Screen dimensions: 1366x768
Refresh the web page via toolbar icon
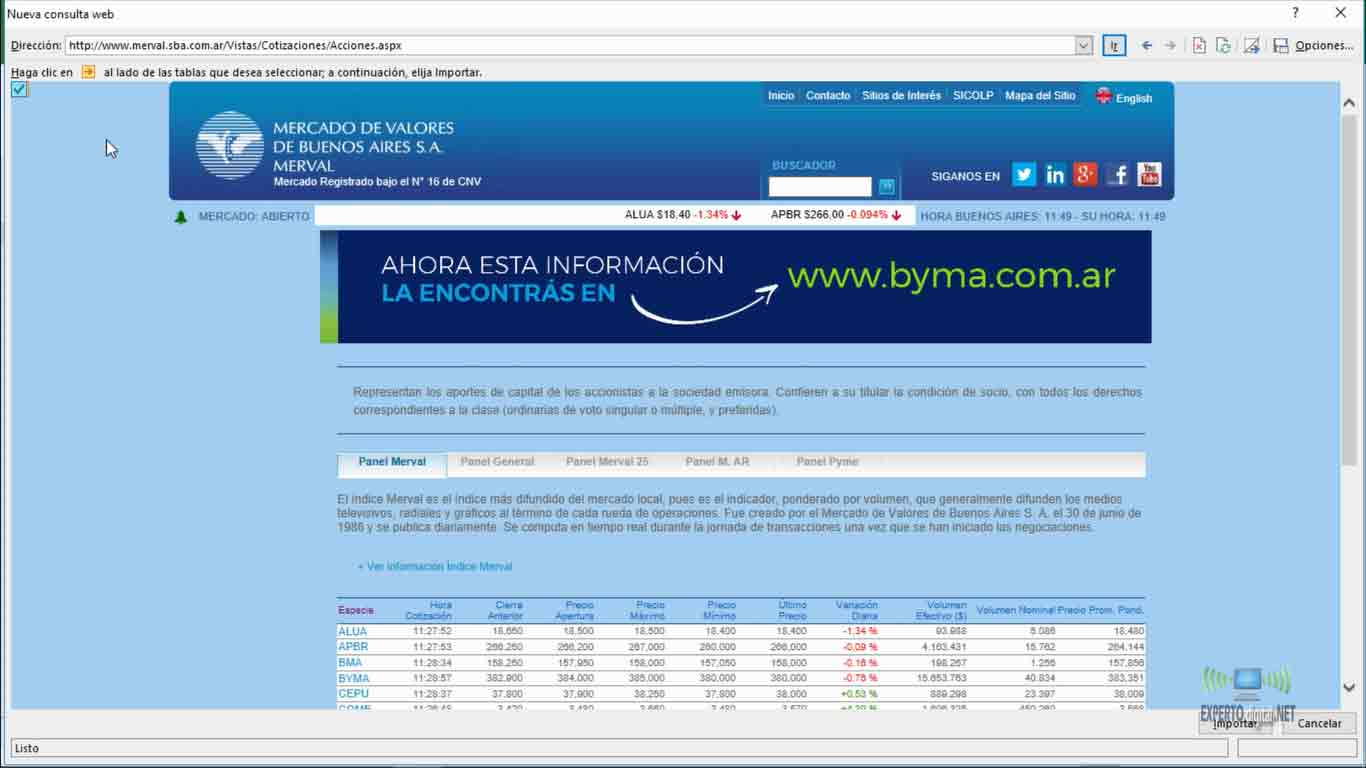(1223, 45)
